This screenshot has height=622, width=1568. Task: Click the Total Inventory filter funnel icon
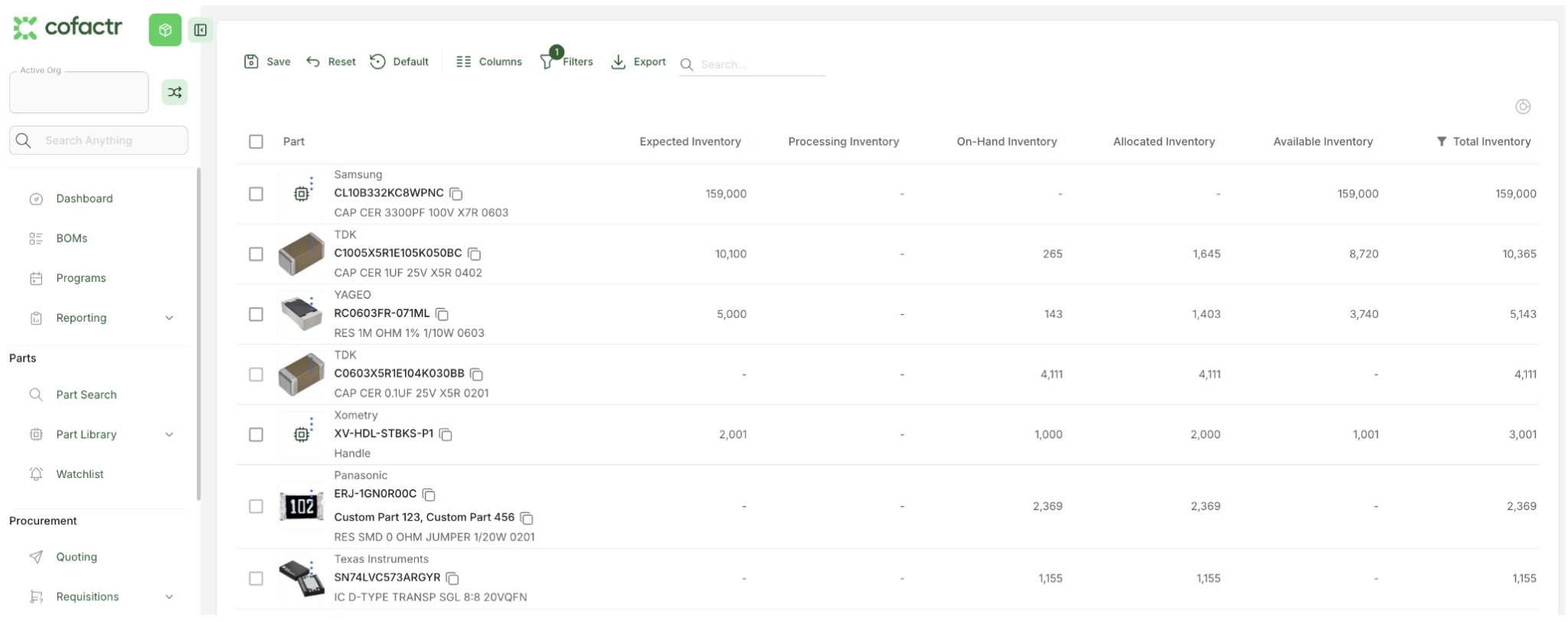(1442, 142)
